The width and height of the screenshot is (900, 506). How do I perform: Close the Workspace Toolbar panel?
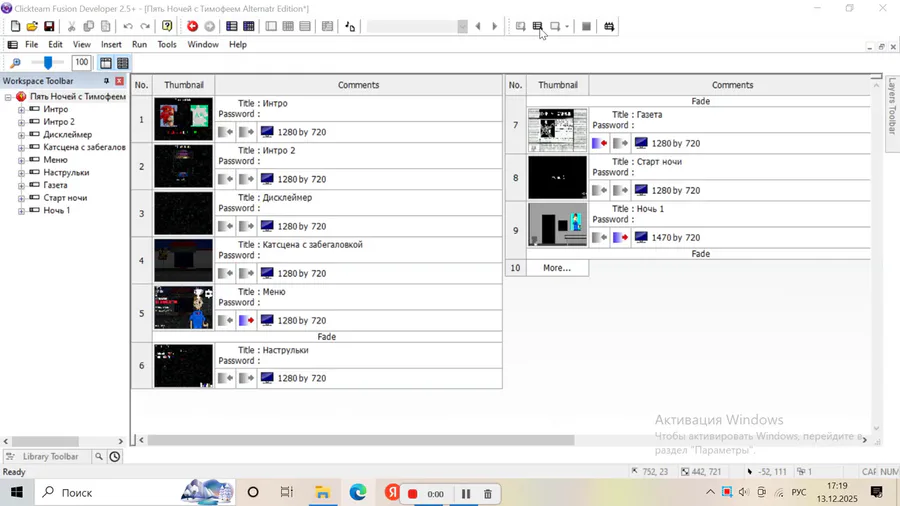click(x=119, y=81)
